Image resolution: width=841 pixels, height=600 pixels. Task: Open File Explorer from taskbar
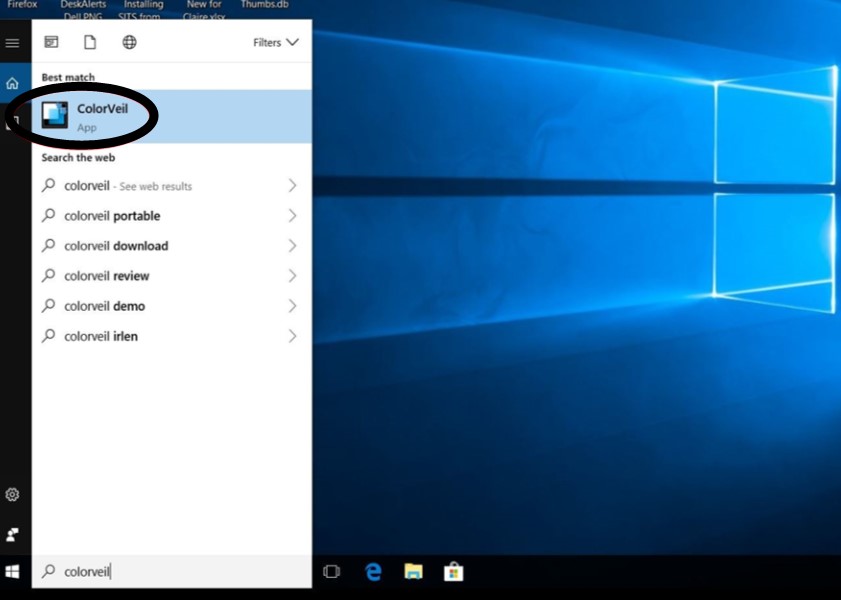[414, 572]
